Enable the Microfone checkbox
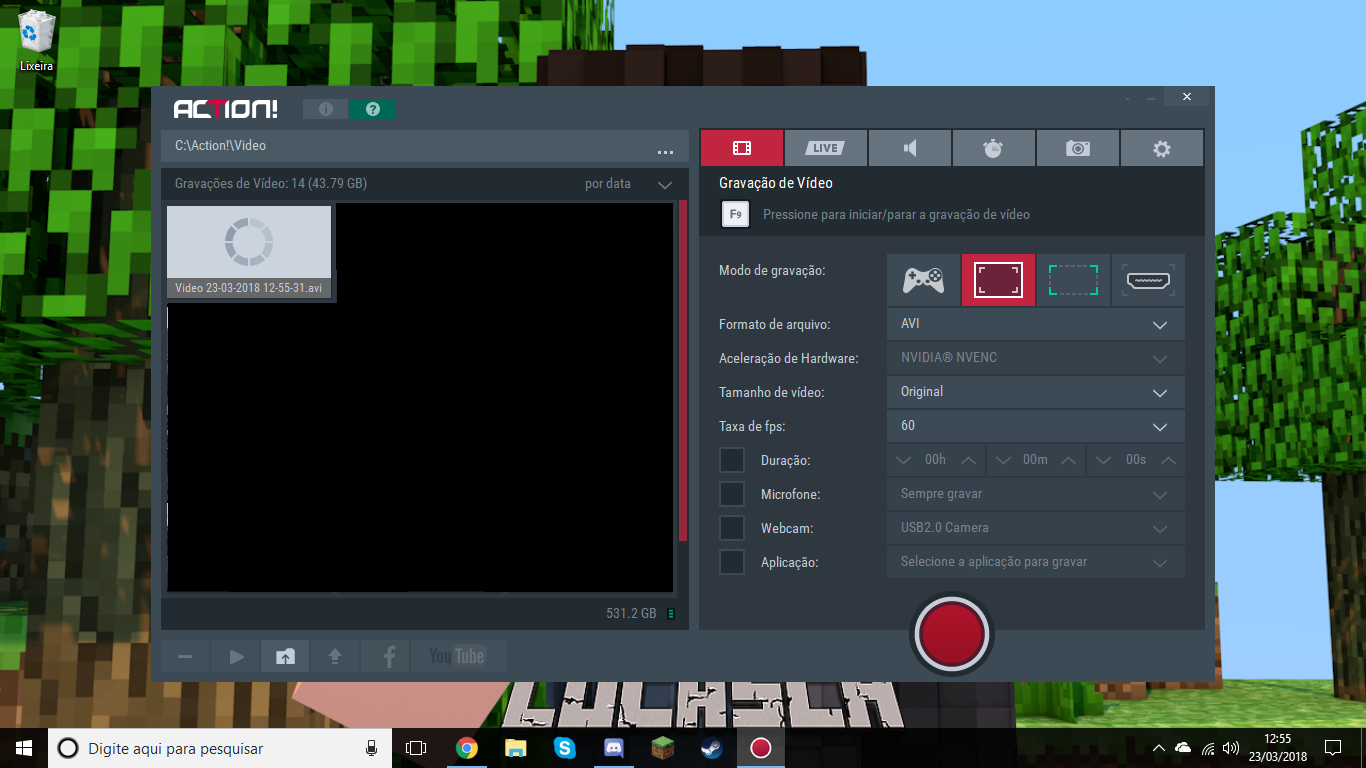1366x768 pixels. click(732, 494)
